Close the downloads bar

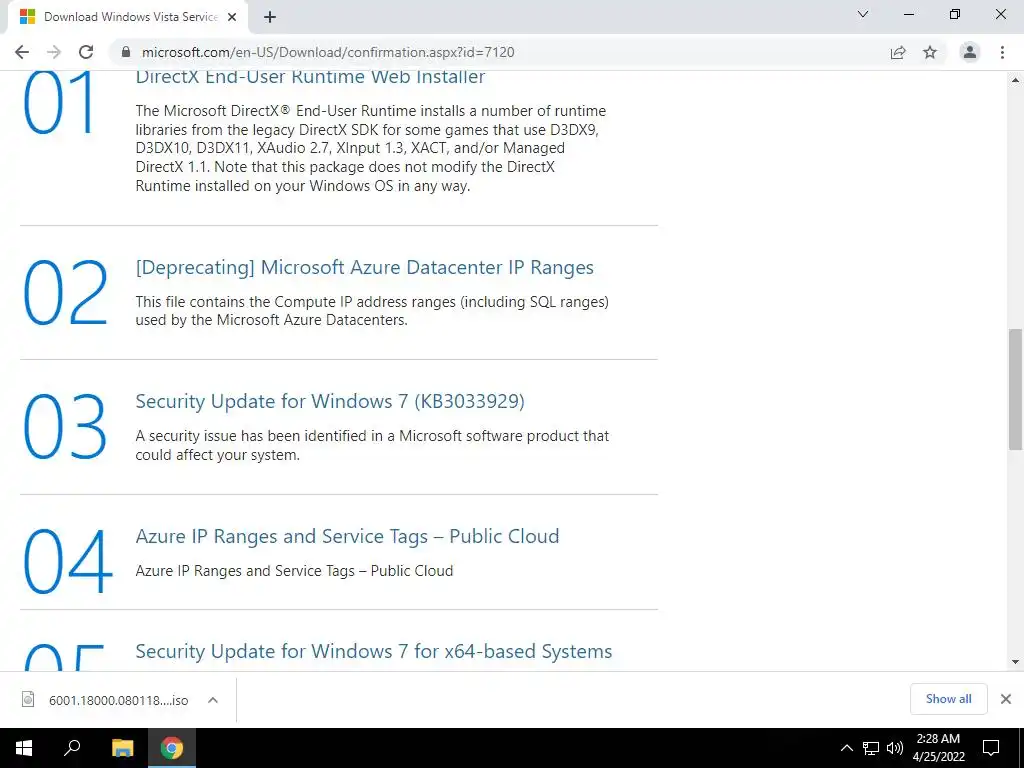pyautogui.click(x=1006, y=699)
